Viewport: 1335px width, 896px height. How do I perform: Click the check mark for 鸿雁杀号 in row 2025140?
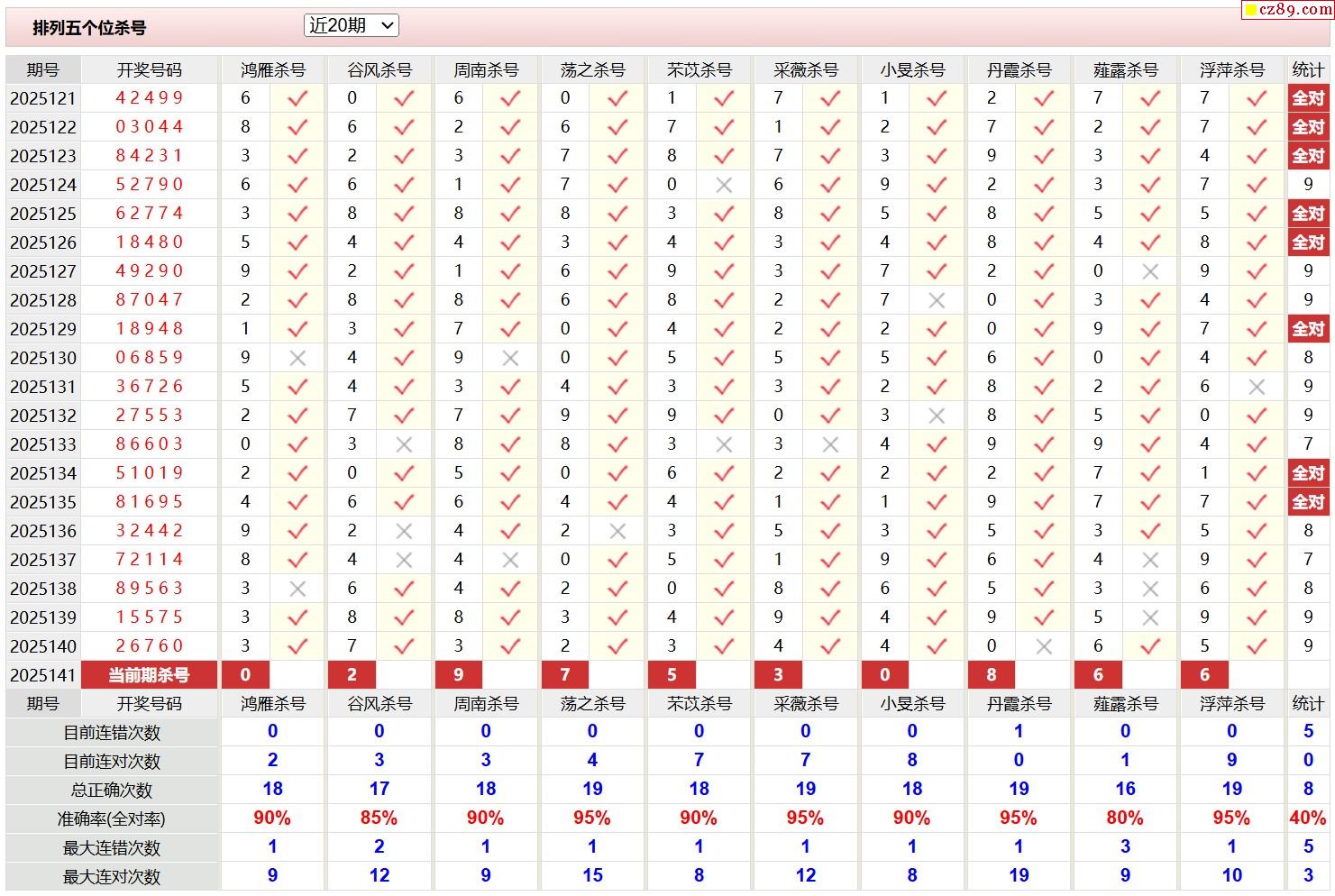coord(297,646)
